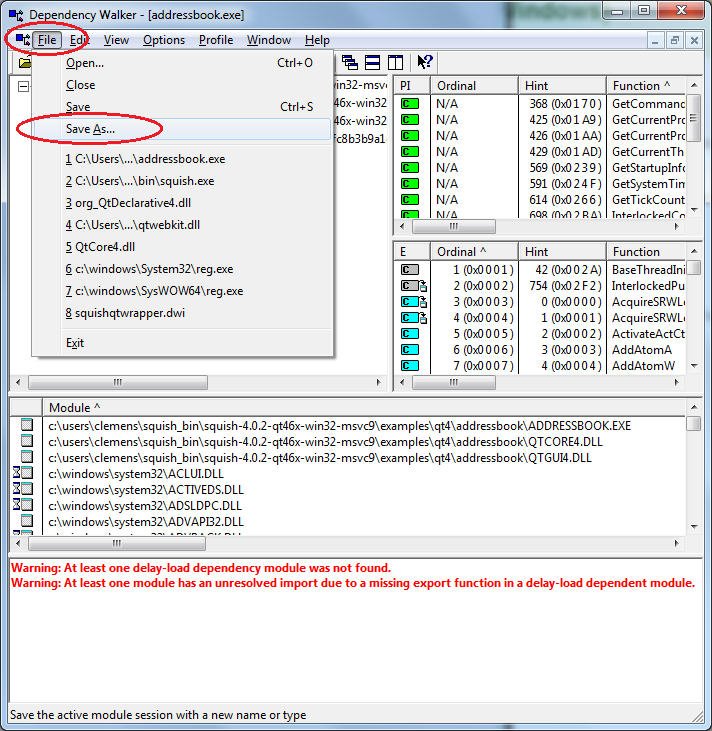
Task: Sort module list by Module column header
Action: click(75, 407)
